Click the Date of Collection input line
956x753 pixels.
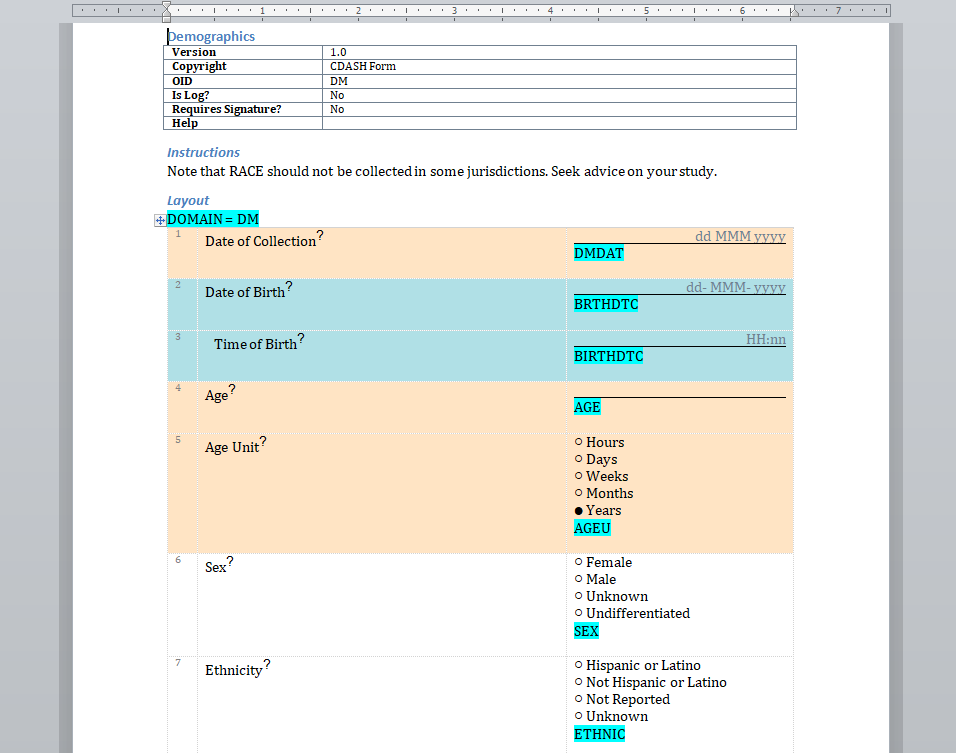point(680,237)
